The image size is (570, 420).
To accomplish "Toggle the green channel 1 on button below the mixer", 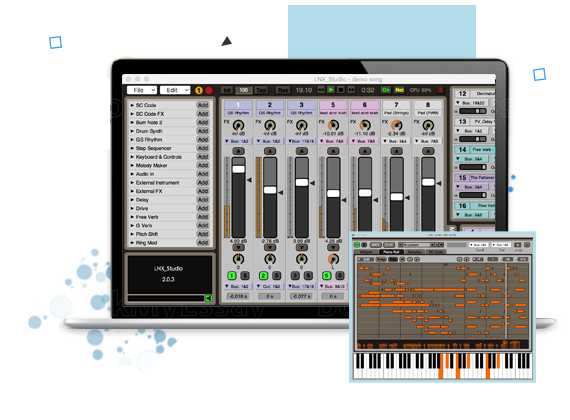I will point(232,276).
